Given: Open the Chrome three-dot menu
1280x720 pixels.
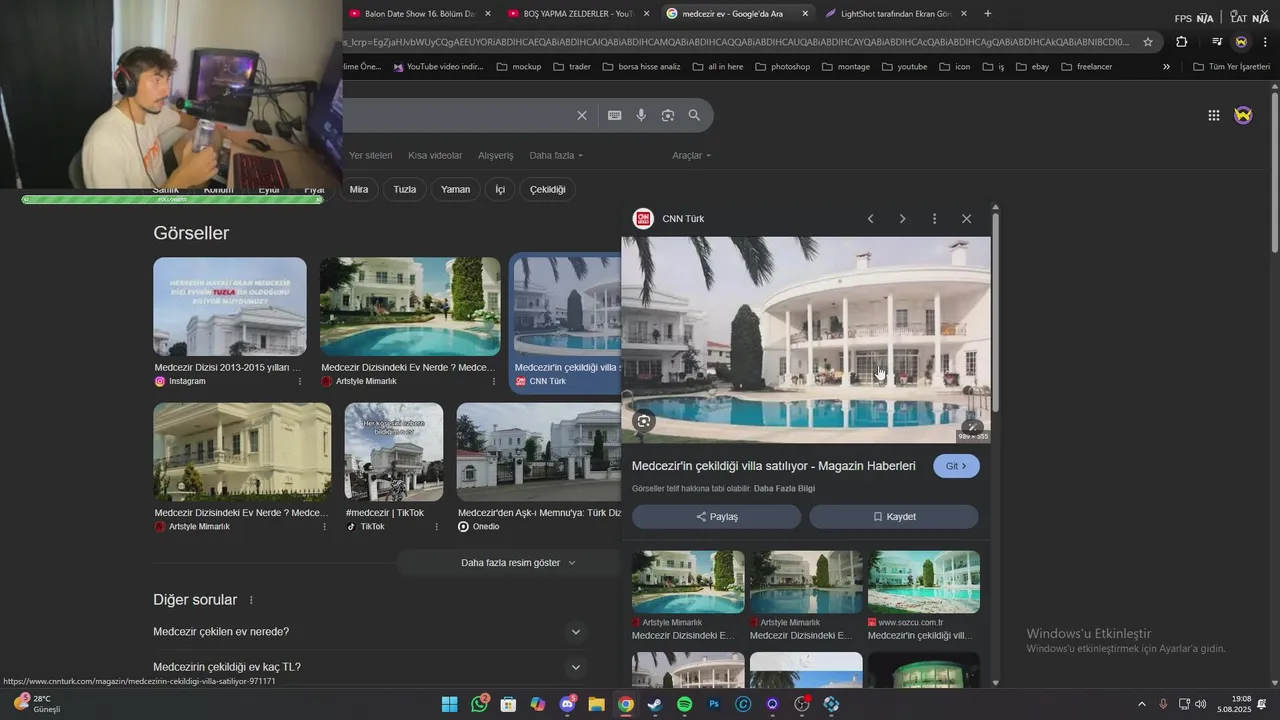Looking at the screenshot, I should coord(1266,42).
